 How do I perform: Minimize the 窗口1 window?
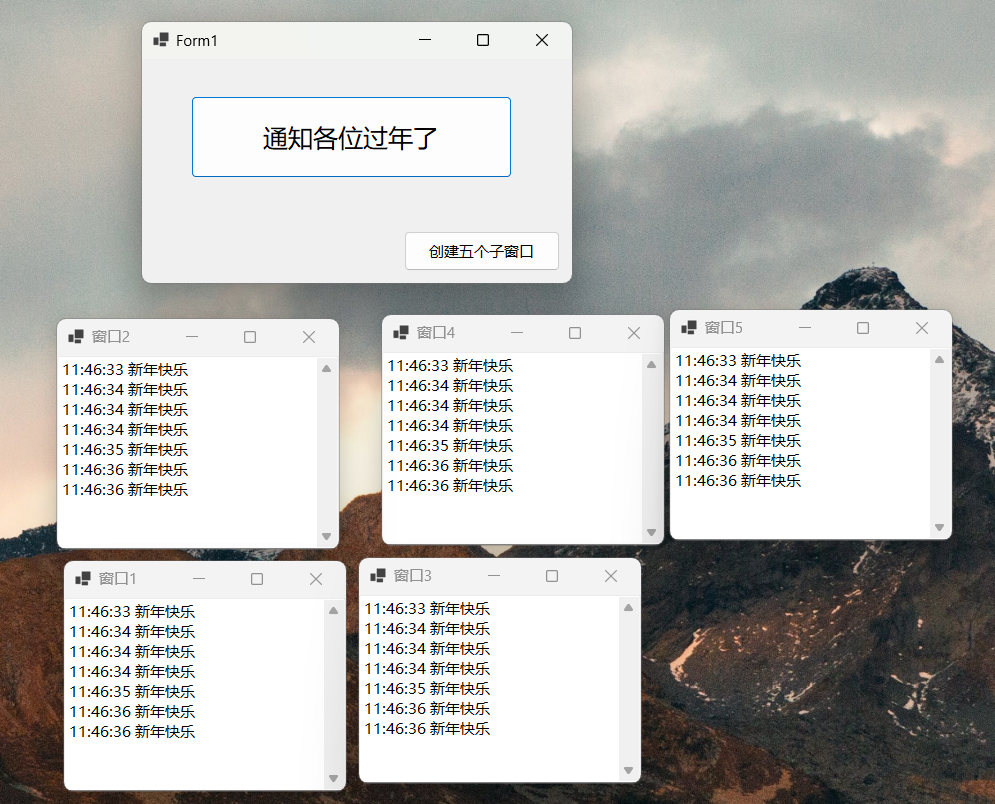click(199, 579)
